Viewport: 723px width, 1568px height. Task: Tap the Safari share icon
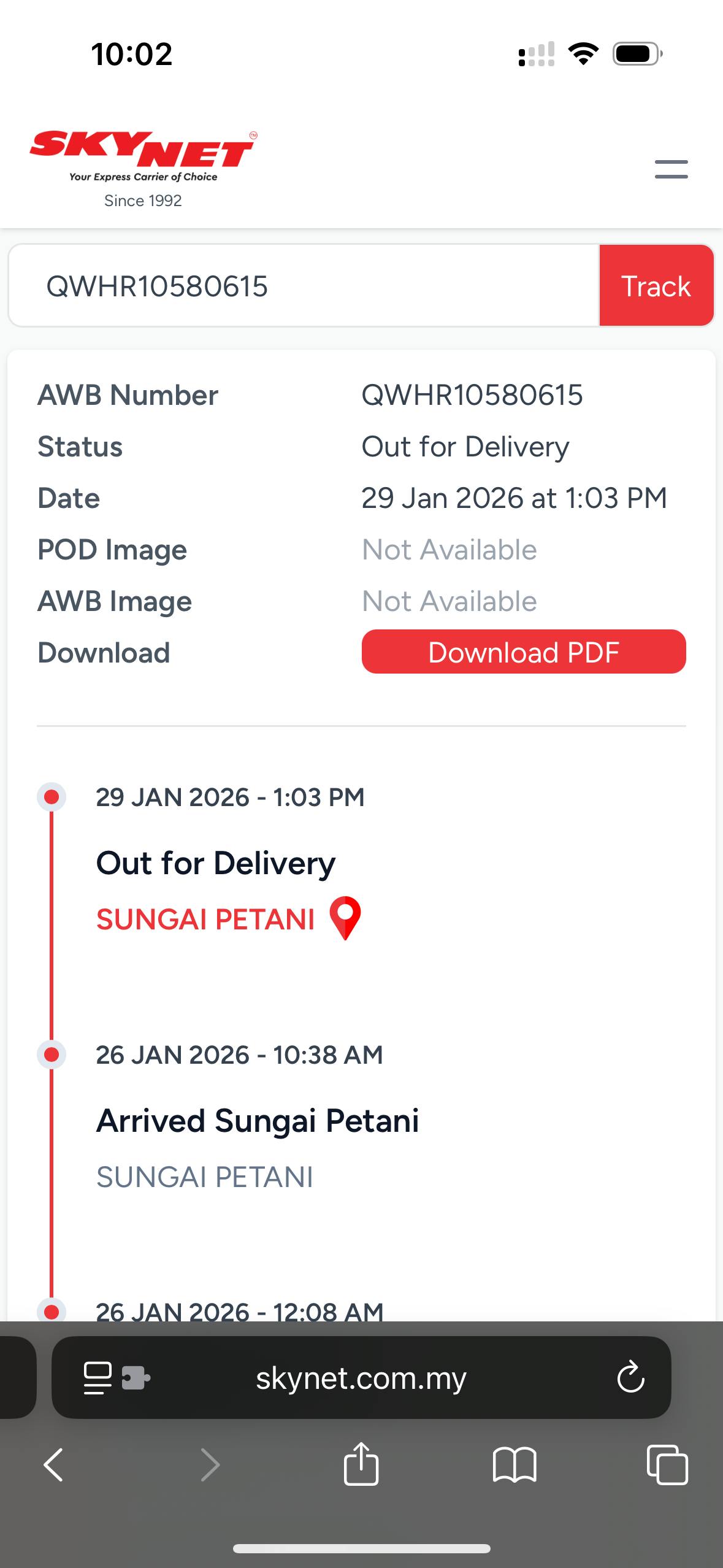pos(361,1464)
